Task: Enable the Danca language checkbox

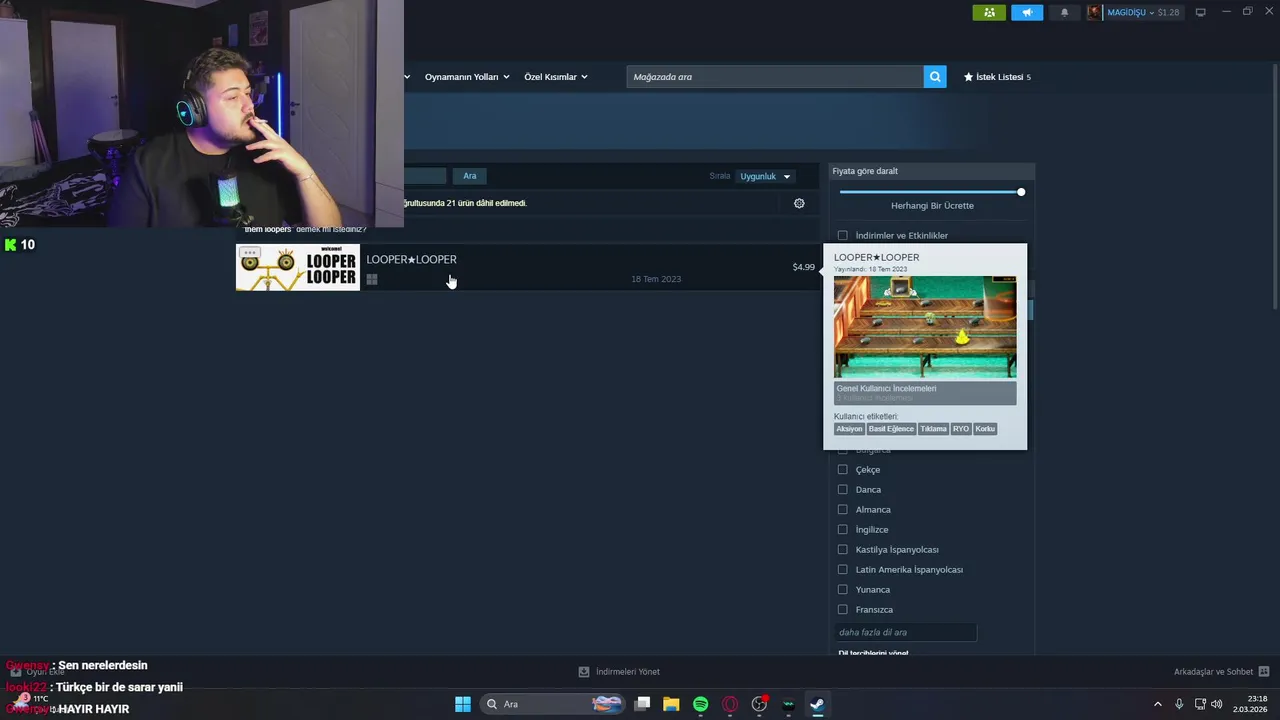Action: 842,490
